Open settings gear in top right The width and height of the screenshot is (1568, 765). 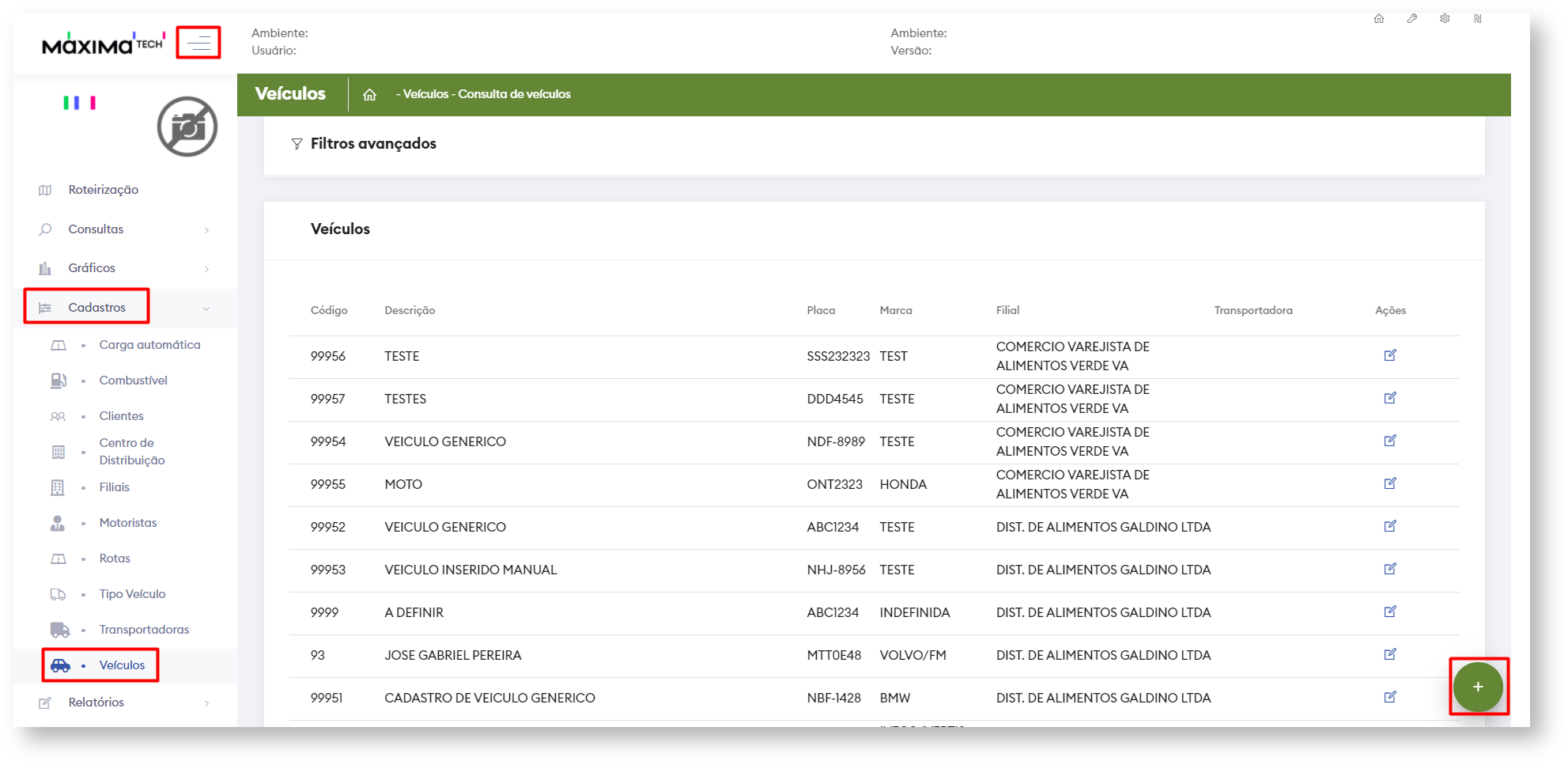point(1444,19)
